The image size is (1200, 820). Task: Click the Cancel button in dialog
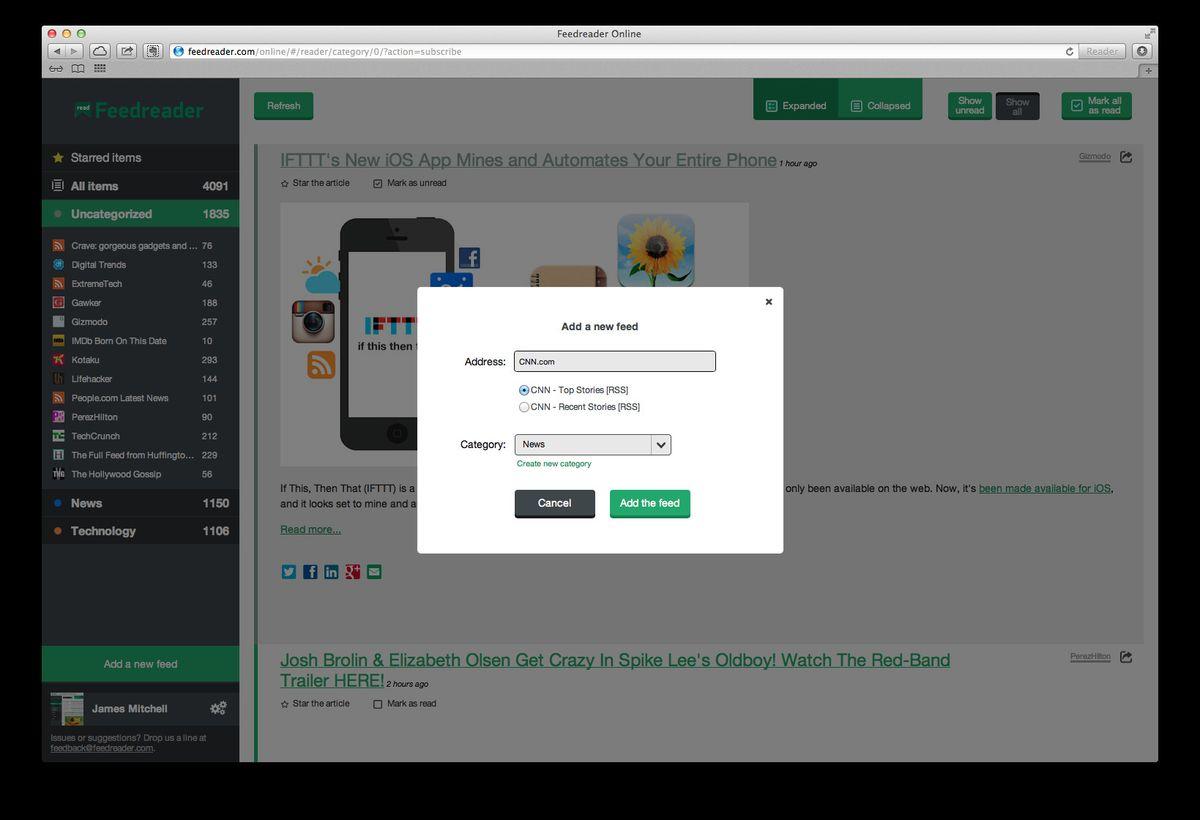[554, 503]
